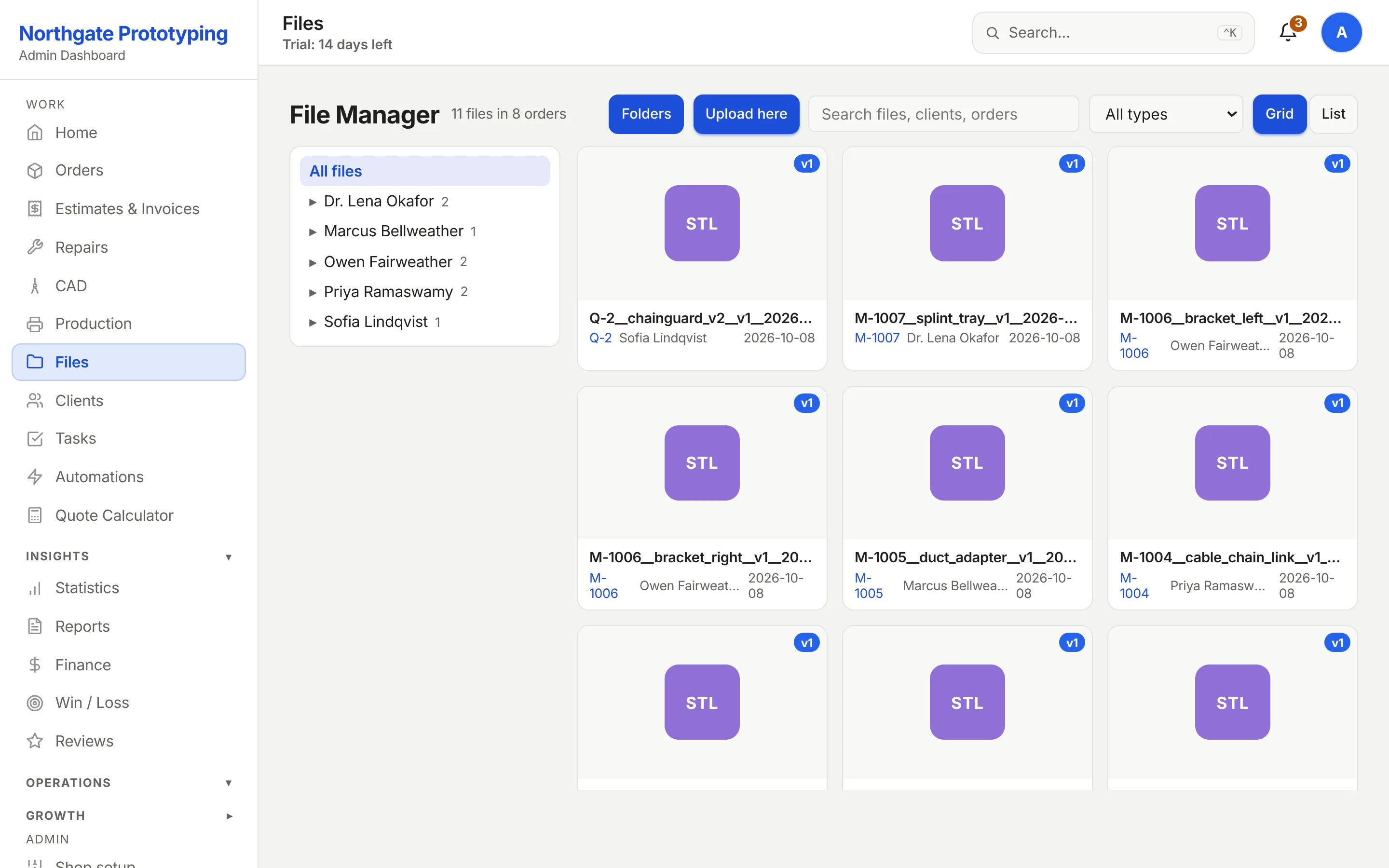The height and width of the screenshot is (868, 1389).
Task: Open order link Q-2
Action: coord(600,338)
